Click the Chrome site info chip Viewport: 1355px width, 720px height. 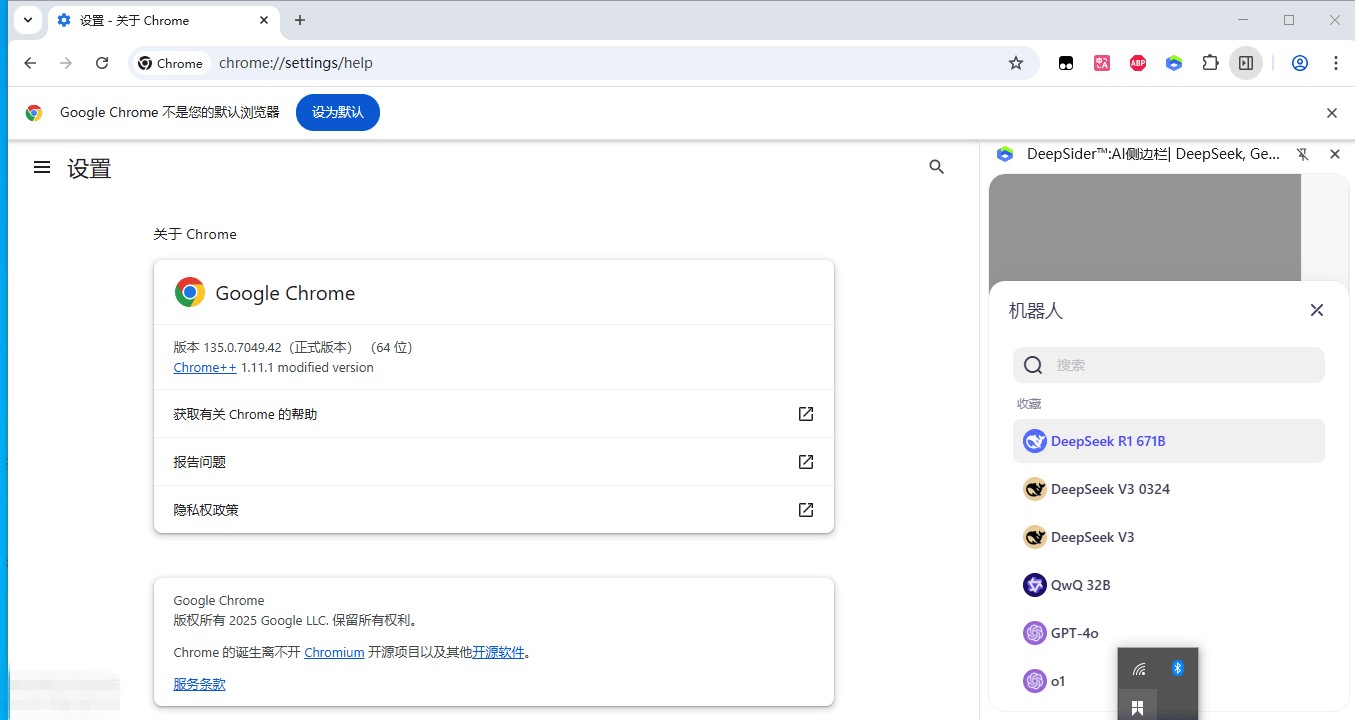[170, 63]
